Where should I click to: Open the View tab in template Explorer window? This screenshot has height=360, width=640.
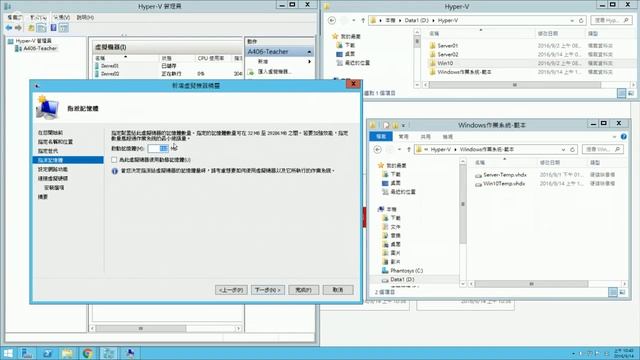click(x=447, y=137)
